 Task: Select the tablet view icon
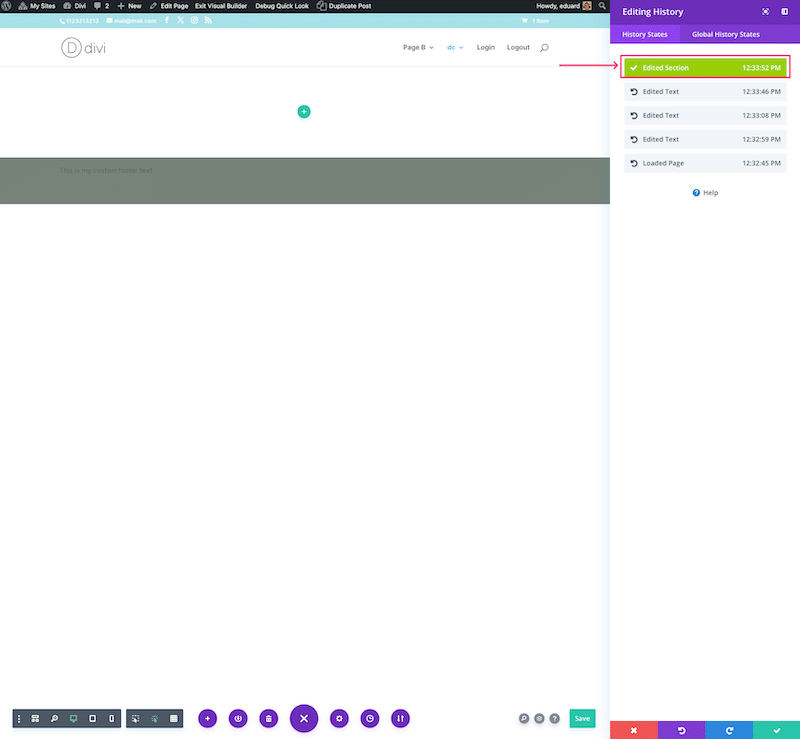click(x=92, y=719)
